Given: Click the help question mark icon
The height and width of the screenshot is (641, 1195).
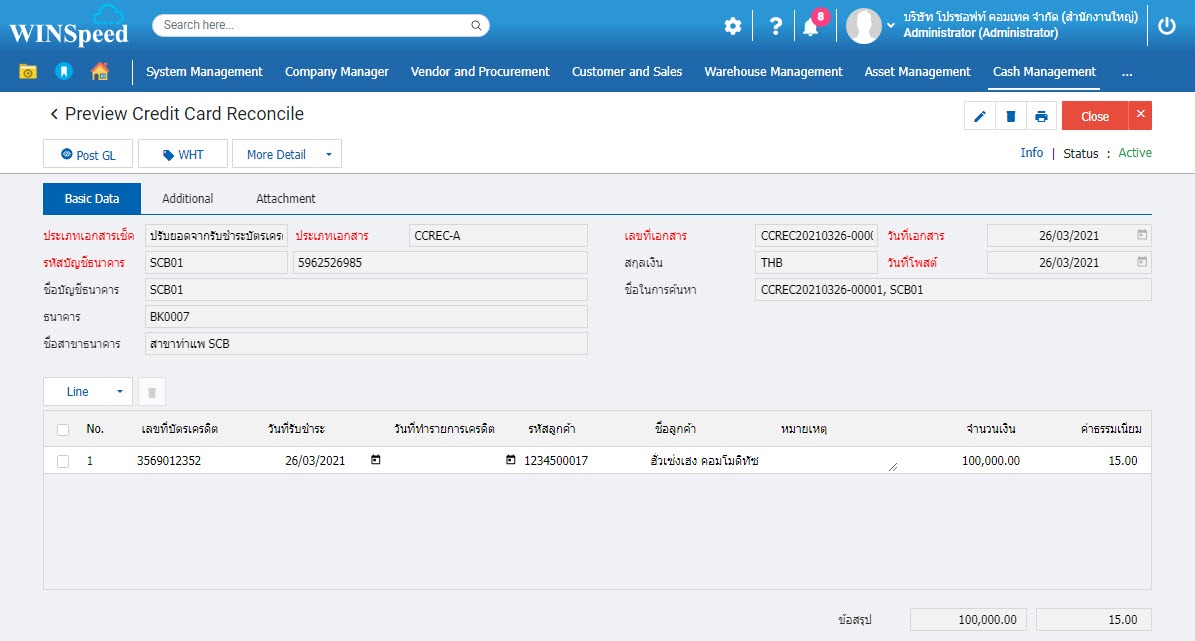Looking at the screenshot, I should coord(775,26).
